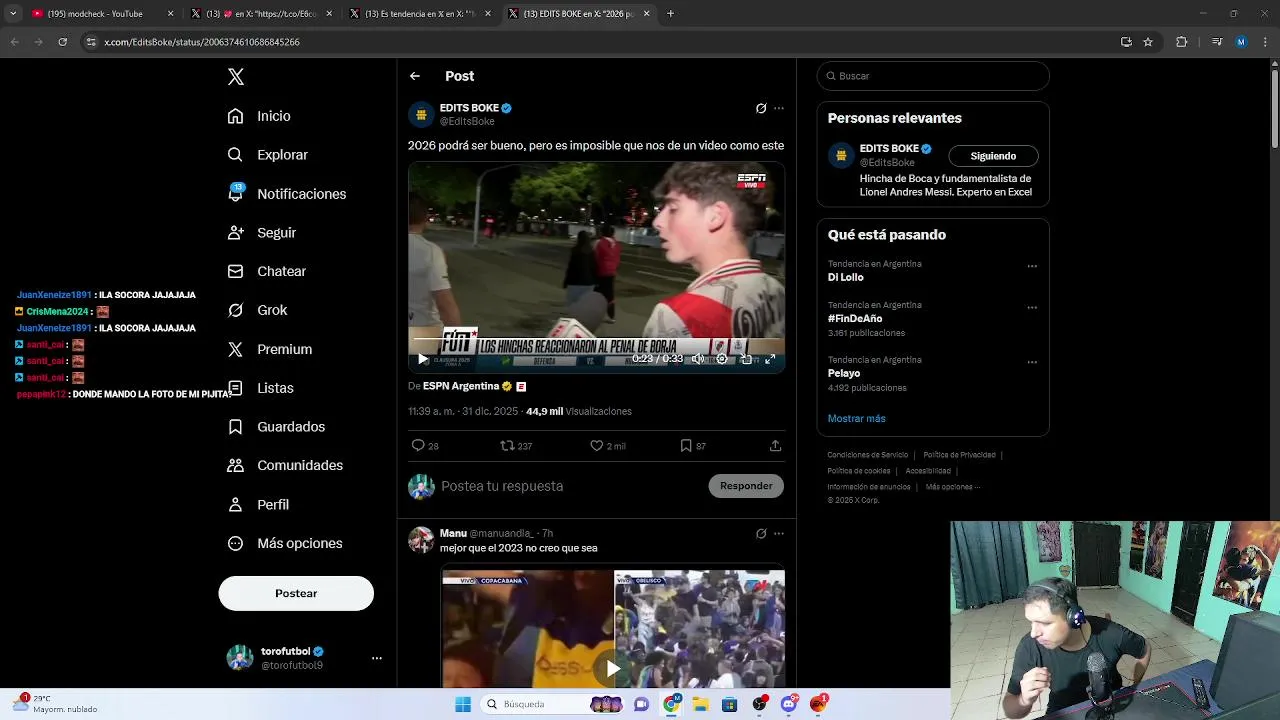Bookmark the post with 87 saves

pyautogui.click(x=693, y=446)
